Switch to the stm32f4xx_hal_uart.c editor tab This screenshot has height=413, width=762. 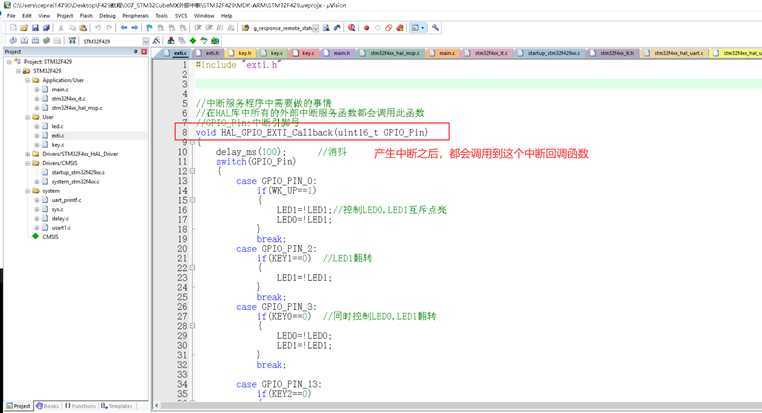click(x=674, y=52)
